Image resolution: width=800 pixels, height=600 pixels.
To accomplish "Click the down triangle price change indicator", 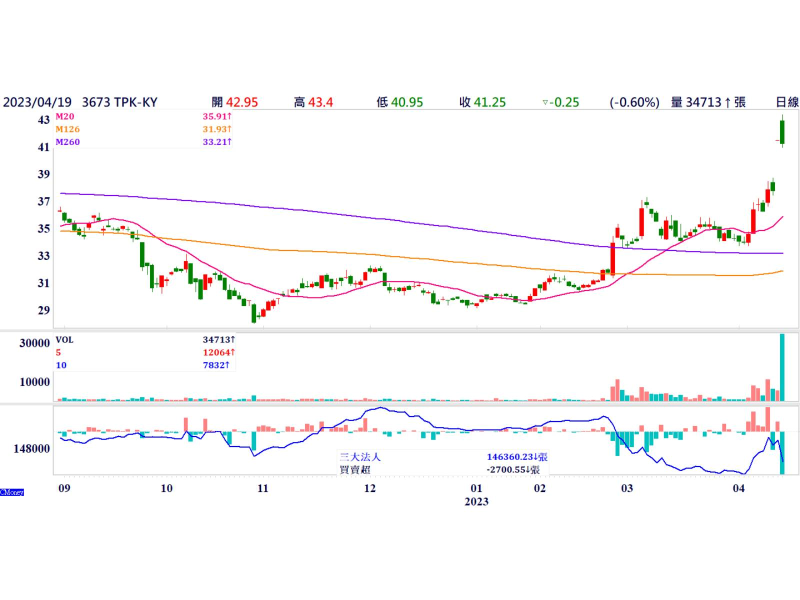I will click(544, 102).
